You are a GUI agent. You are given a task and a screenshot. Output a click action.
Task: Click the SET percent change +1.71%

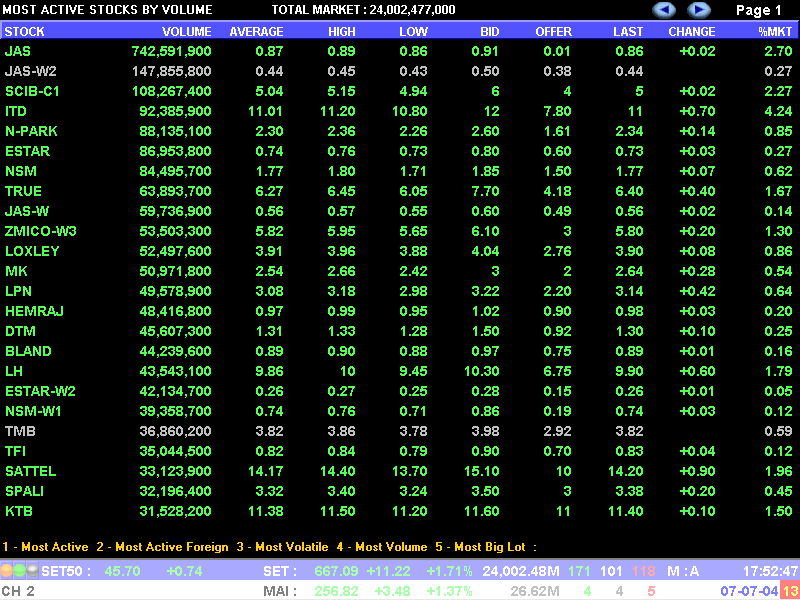click(449, 570)
